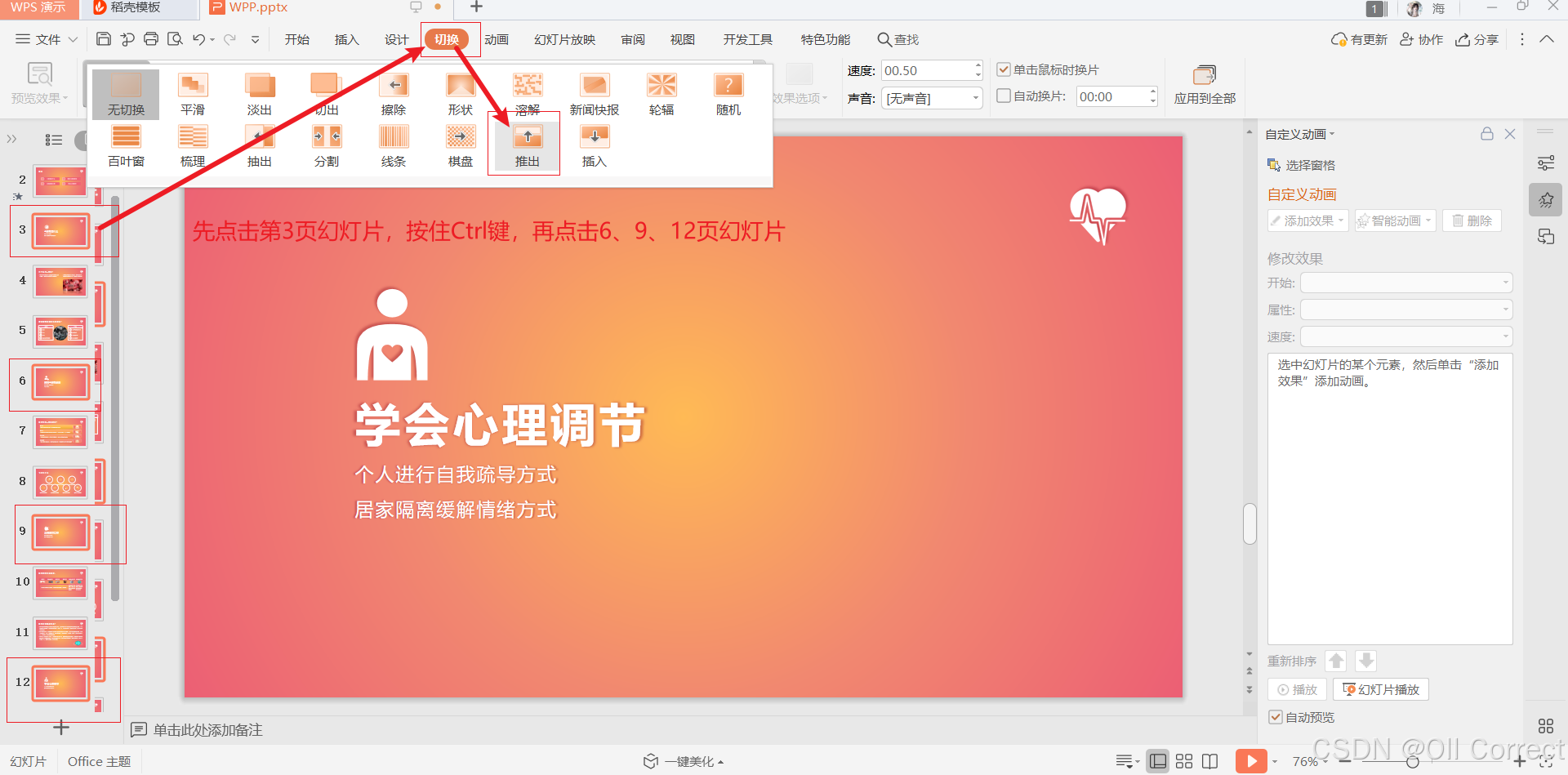Viewport: 1568px width, 775px height.
Task: Expand slide panel with double chevron
Action: (x=11, y=139)
